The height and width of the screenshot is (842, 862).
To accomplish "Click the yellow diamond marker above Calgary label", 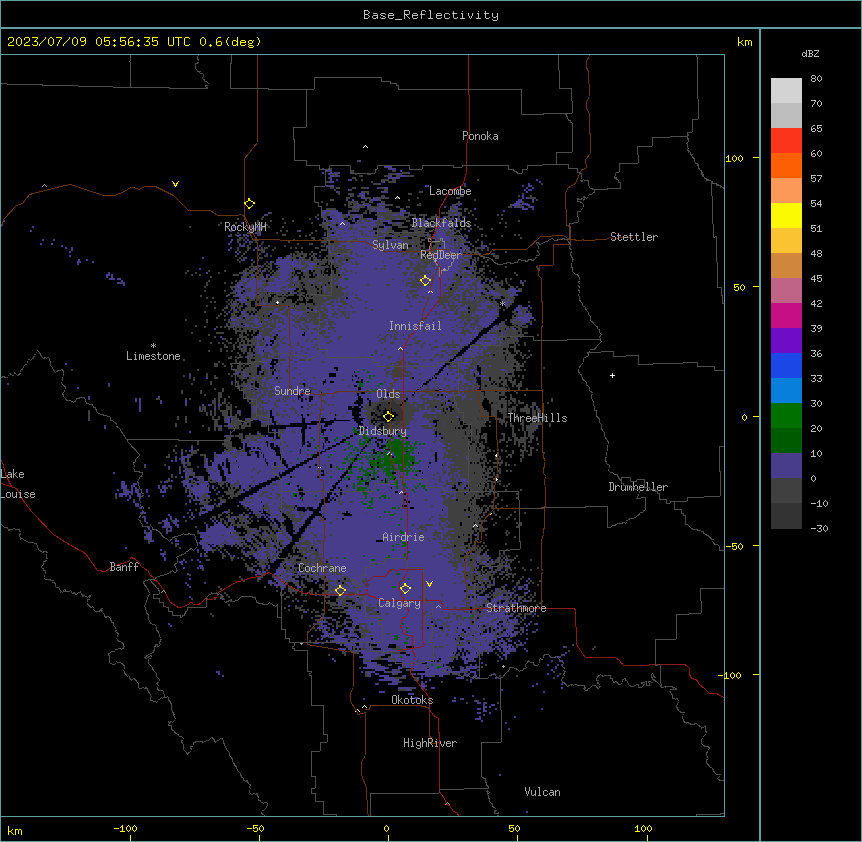I will [x=405, y=589].
